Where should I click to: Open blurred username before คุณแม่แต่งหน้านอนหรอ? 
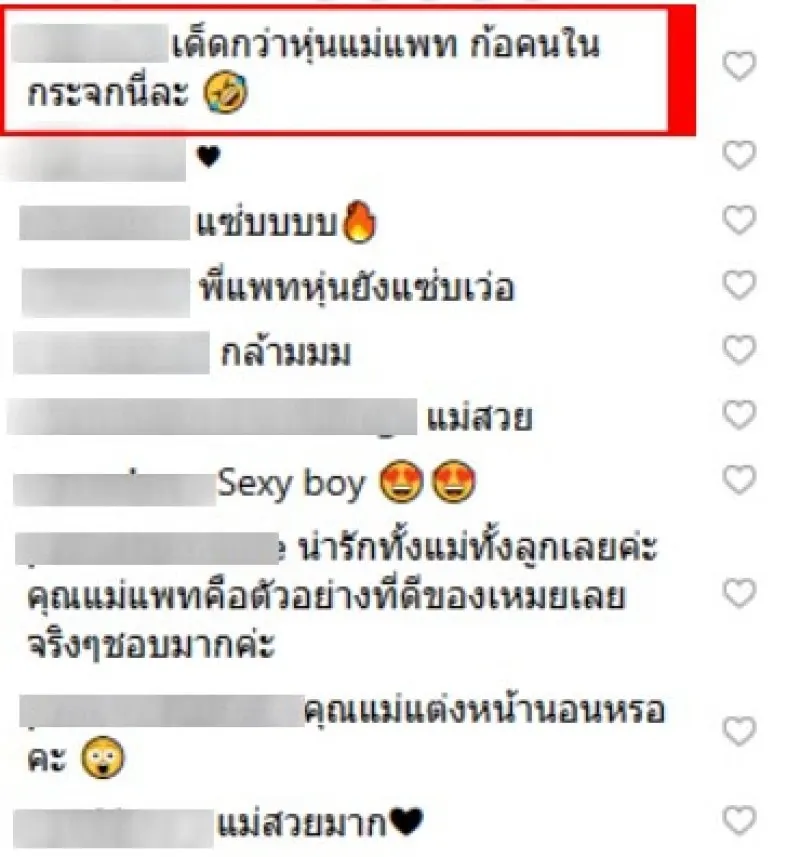click(x=162, y=711)
